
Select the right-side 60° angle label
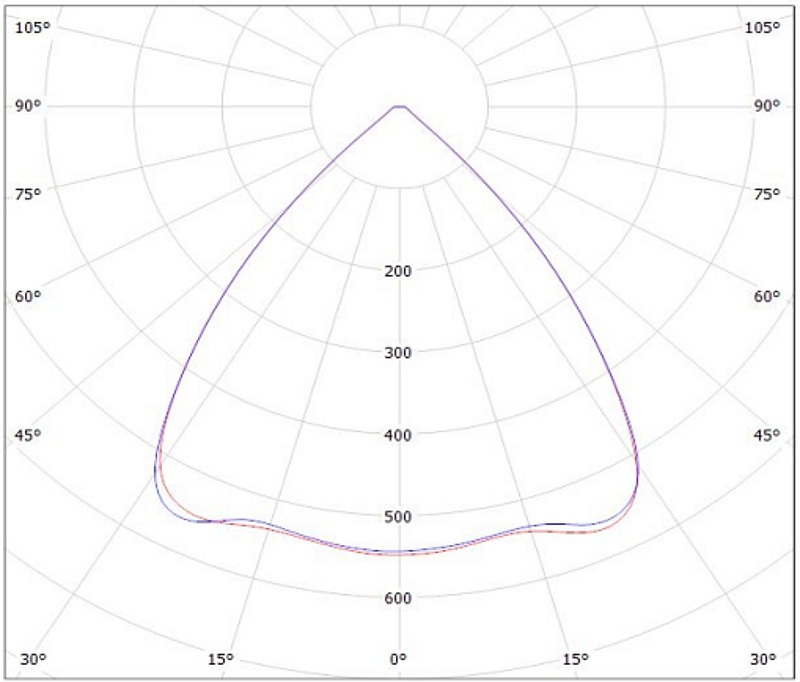(767, 296)
